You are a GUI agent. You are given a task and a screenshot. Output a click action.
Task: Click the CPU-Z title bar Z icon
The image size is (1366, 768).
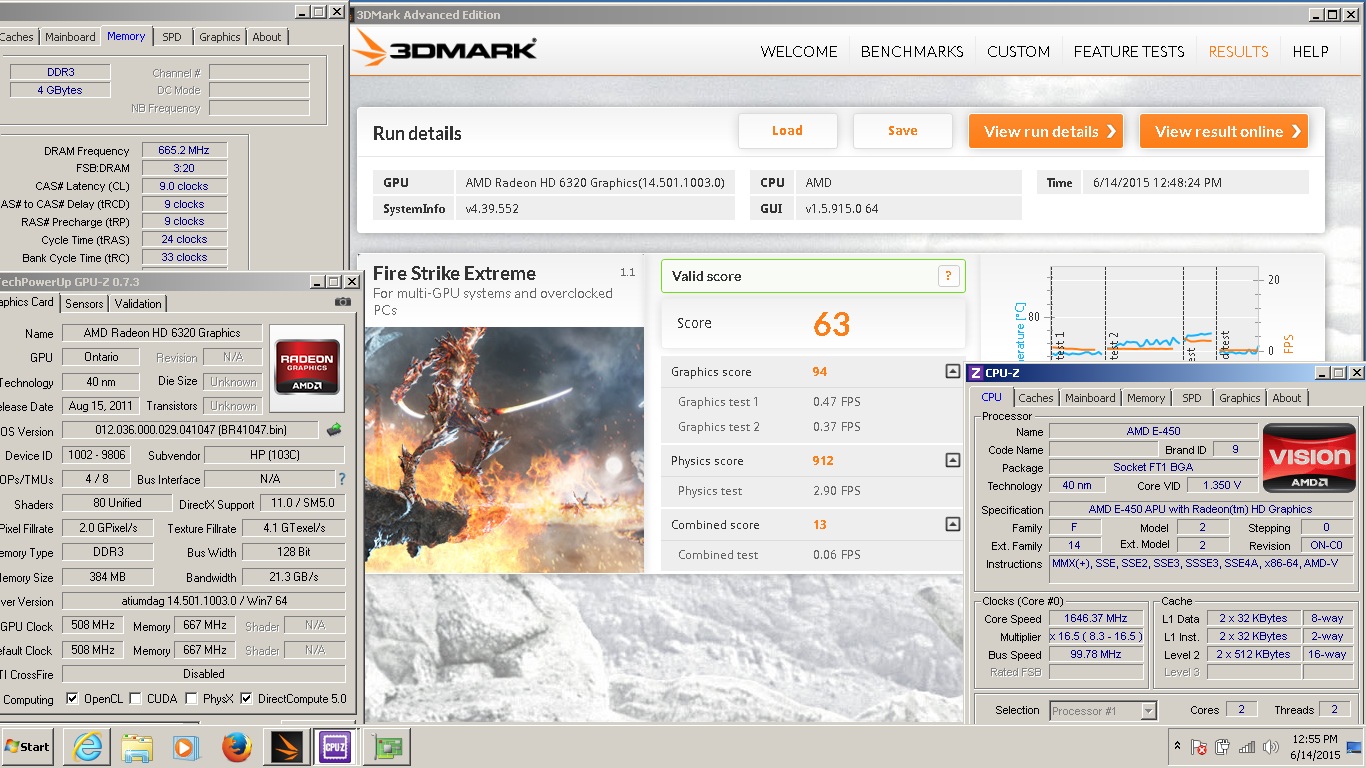975,373
